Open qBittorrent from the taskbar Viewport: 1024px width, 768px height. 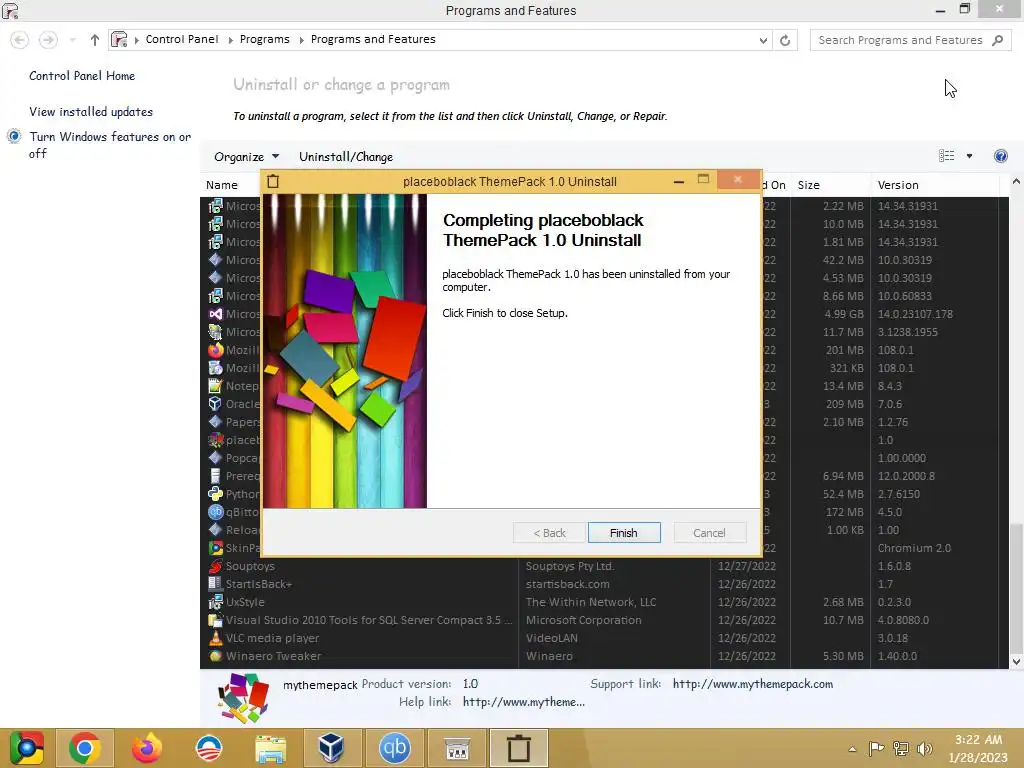tap(394, 748)
